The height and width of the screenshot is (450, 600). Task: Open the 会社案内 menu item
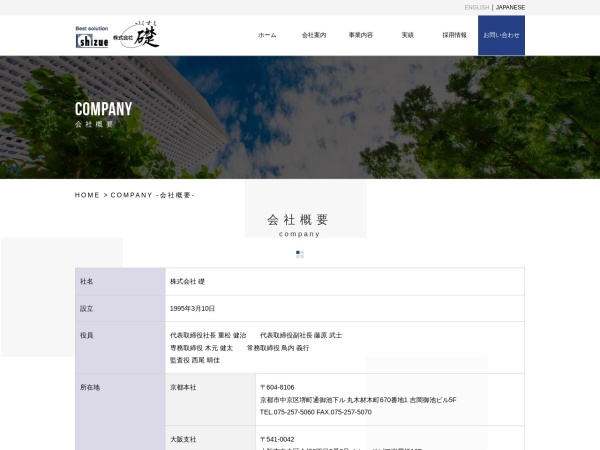(x=314, y=35)
